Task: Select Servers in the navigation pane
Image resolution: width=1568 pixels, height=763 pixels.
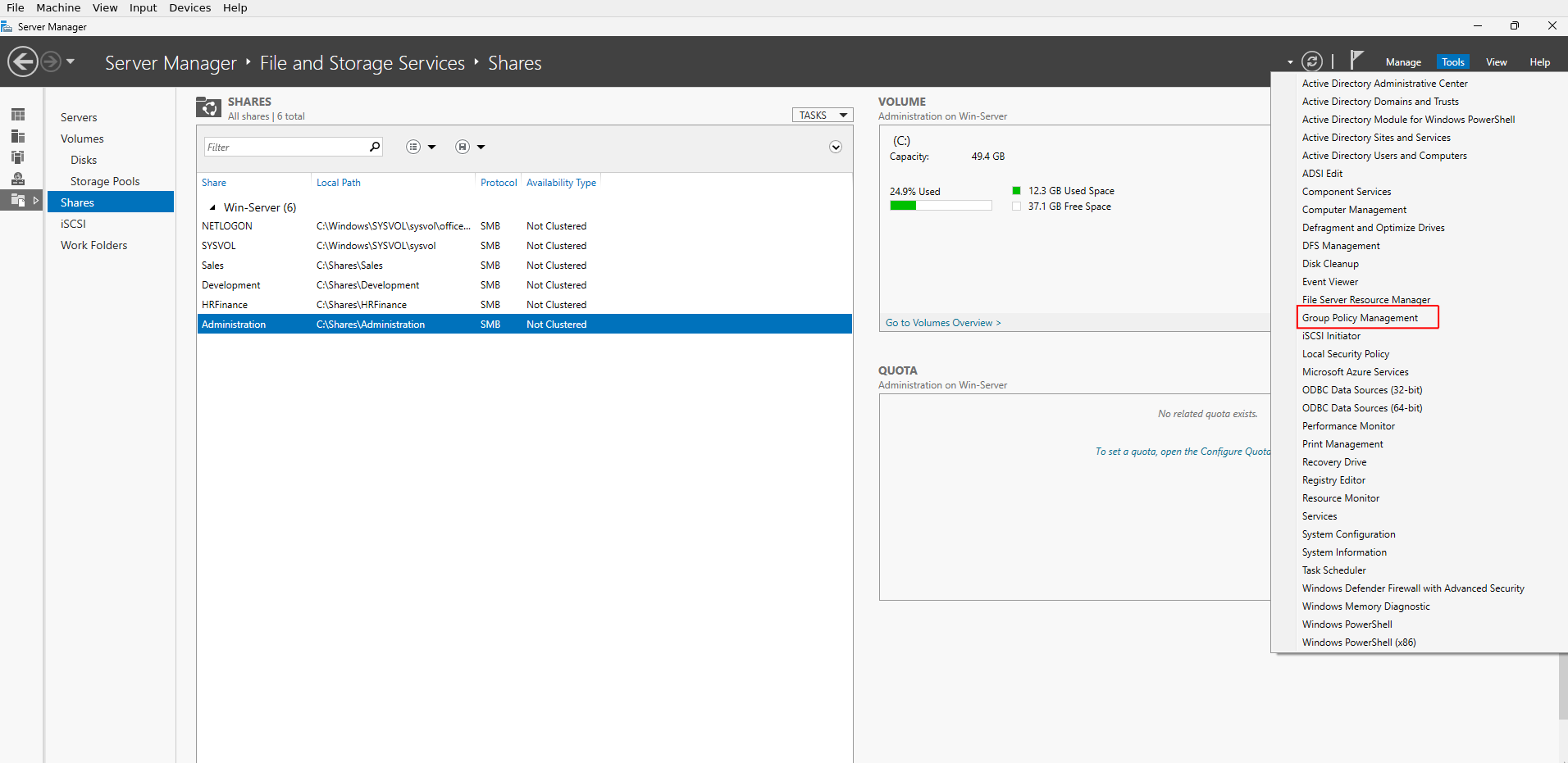Action: pyautogui.click(x=79, y=117)
